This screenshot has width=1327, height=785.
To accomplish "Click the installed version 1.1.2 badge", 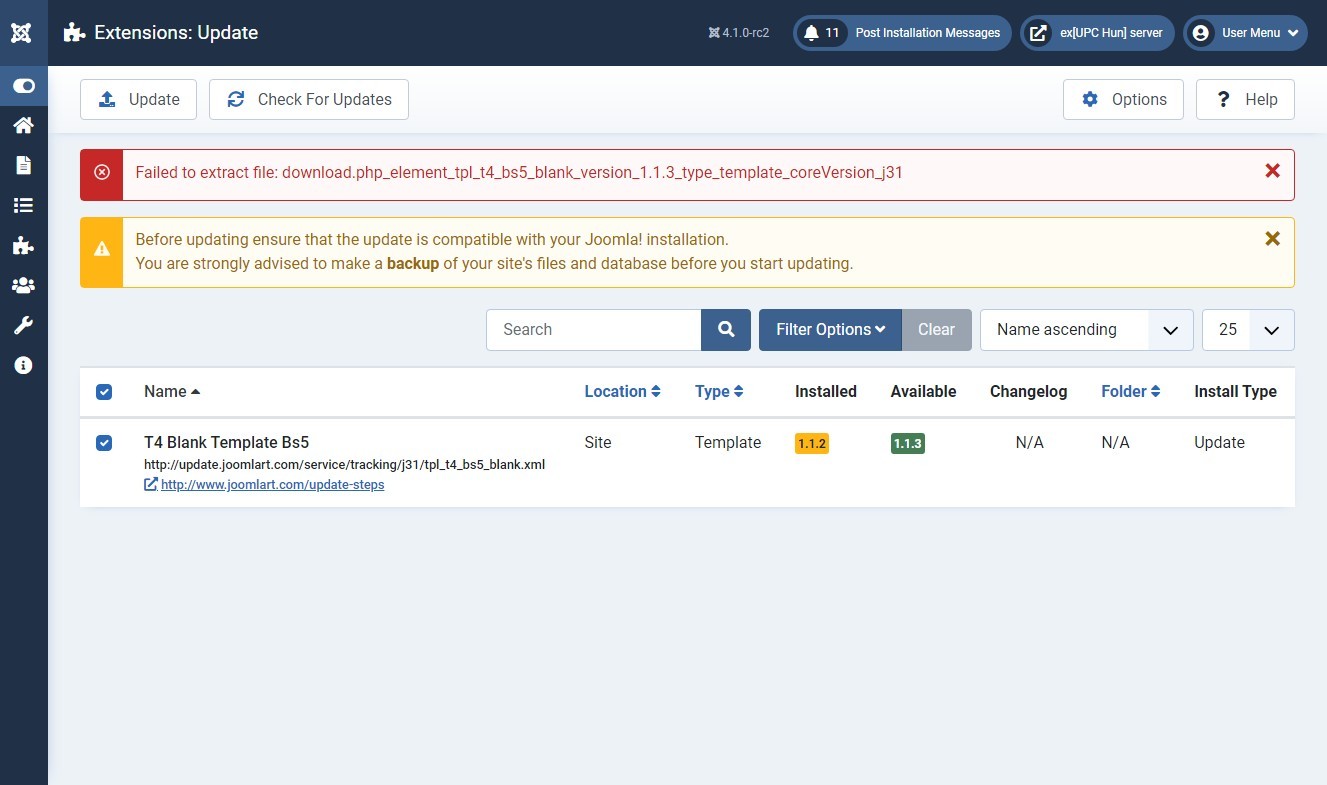I will (x=812, y=443).
